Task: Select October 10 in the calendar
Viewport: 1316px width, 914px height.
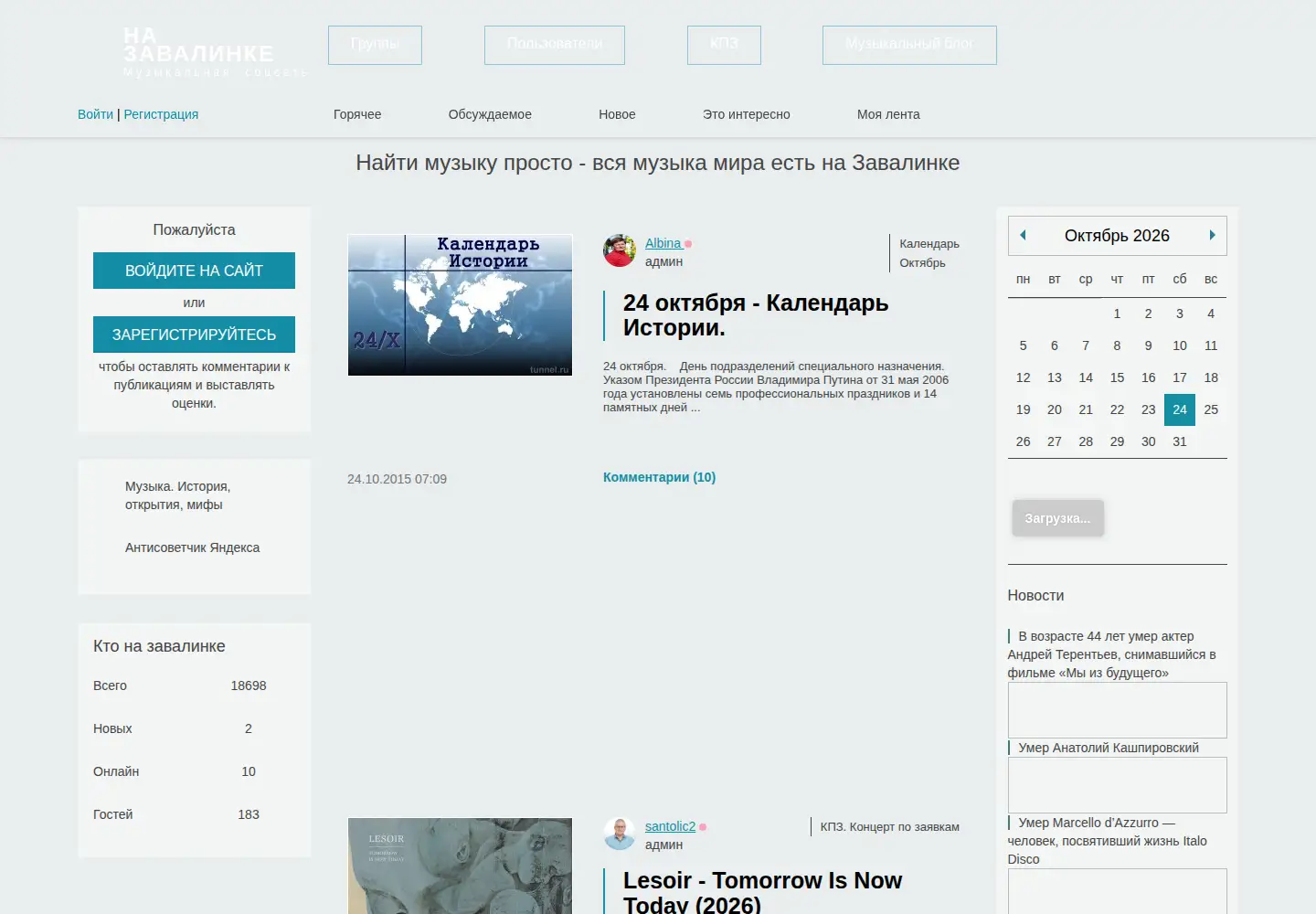Action: (x=1180, y=345)
